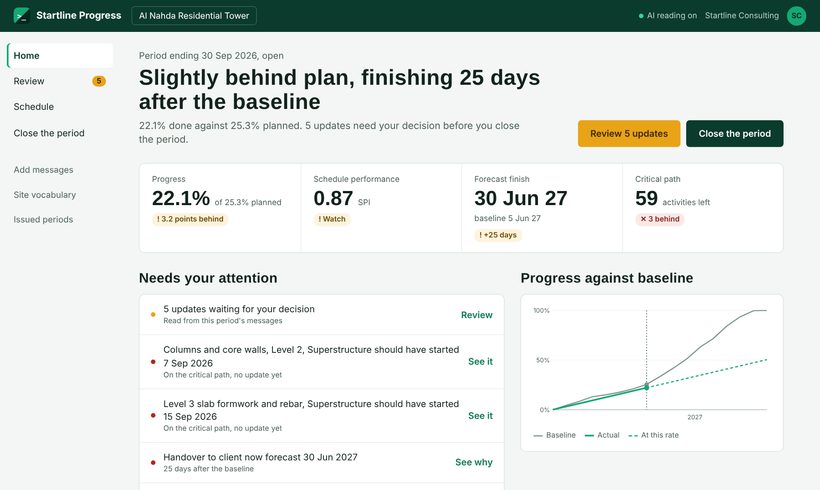Screen dimensions: 820x490
Task: Click the 30 Jun 27 forecast finish value
Action: pyautogui.click(x=520, y=199)
